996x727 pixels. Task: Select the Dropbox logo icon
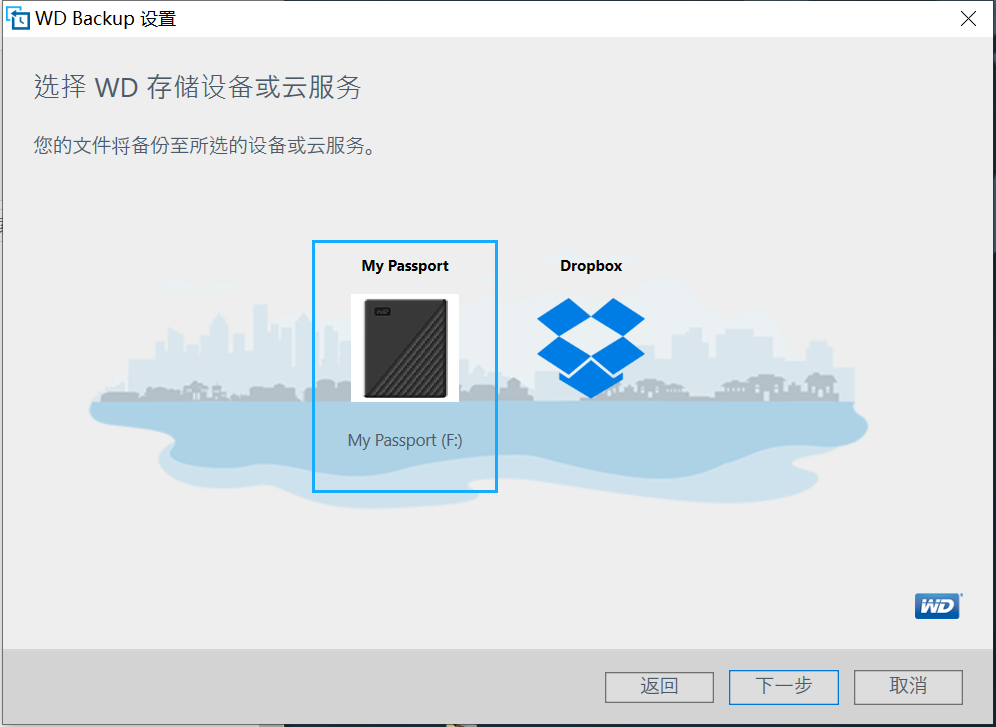(x=591, y=348)
